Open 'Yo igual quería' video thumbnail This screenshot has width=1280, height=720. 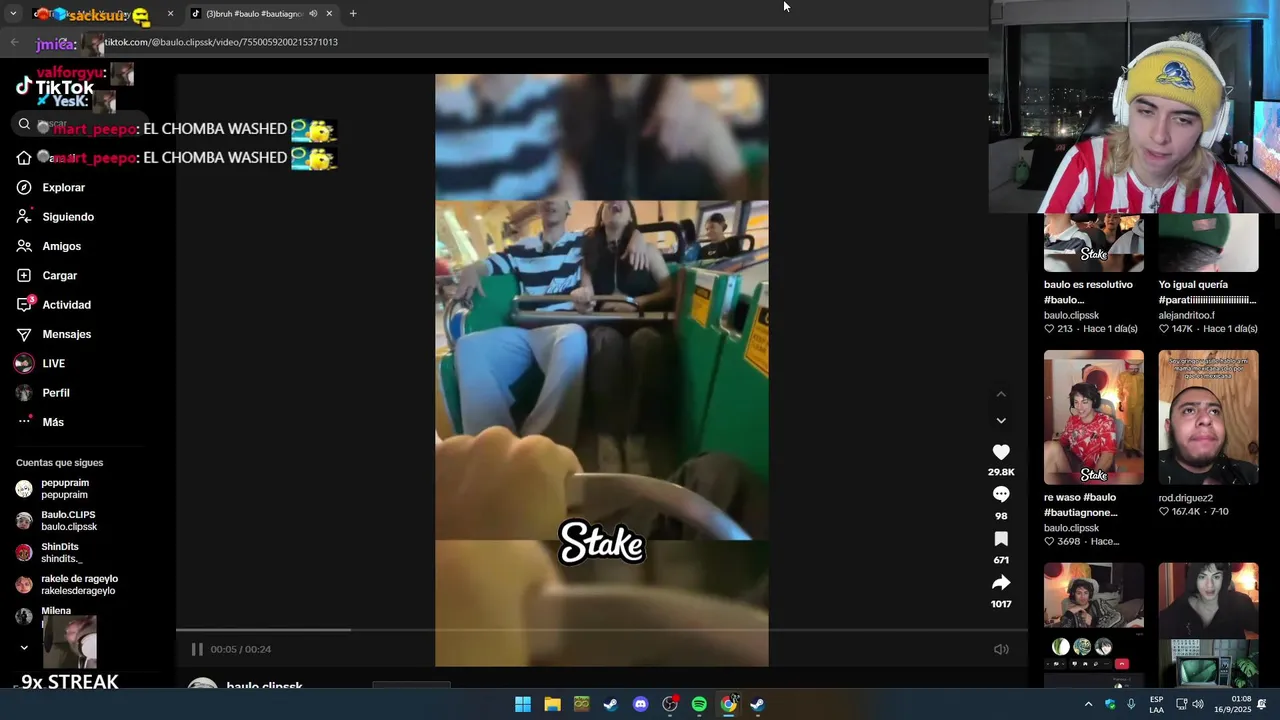(1208, 243)
